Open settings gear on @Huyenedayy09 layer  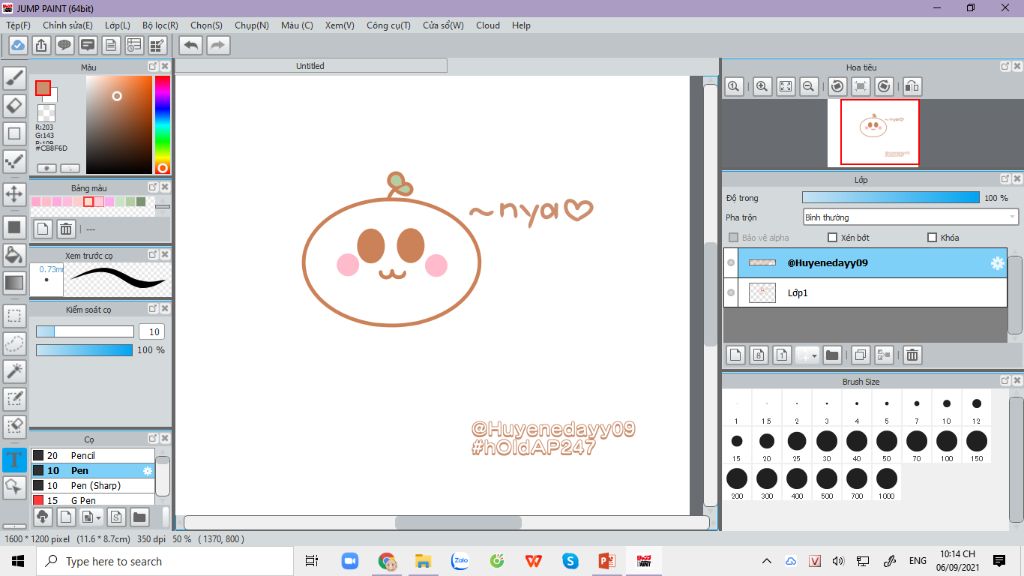tap(997, 263)
